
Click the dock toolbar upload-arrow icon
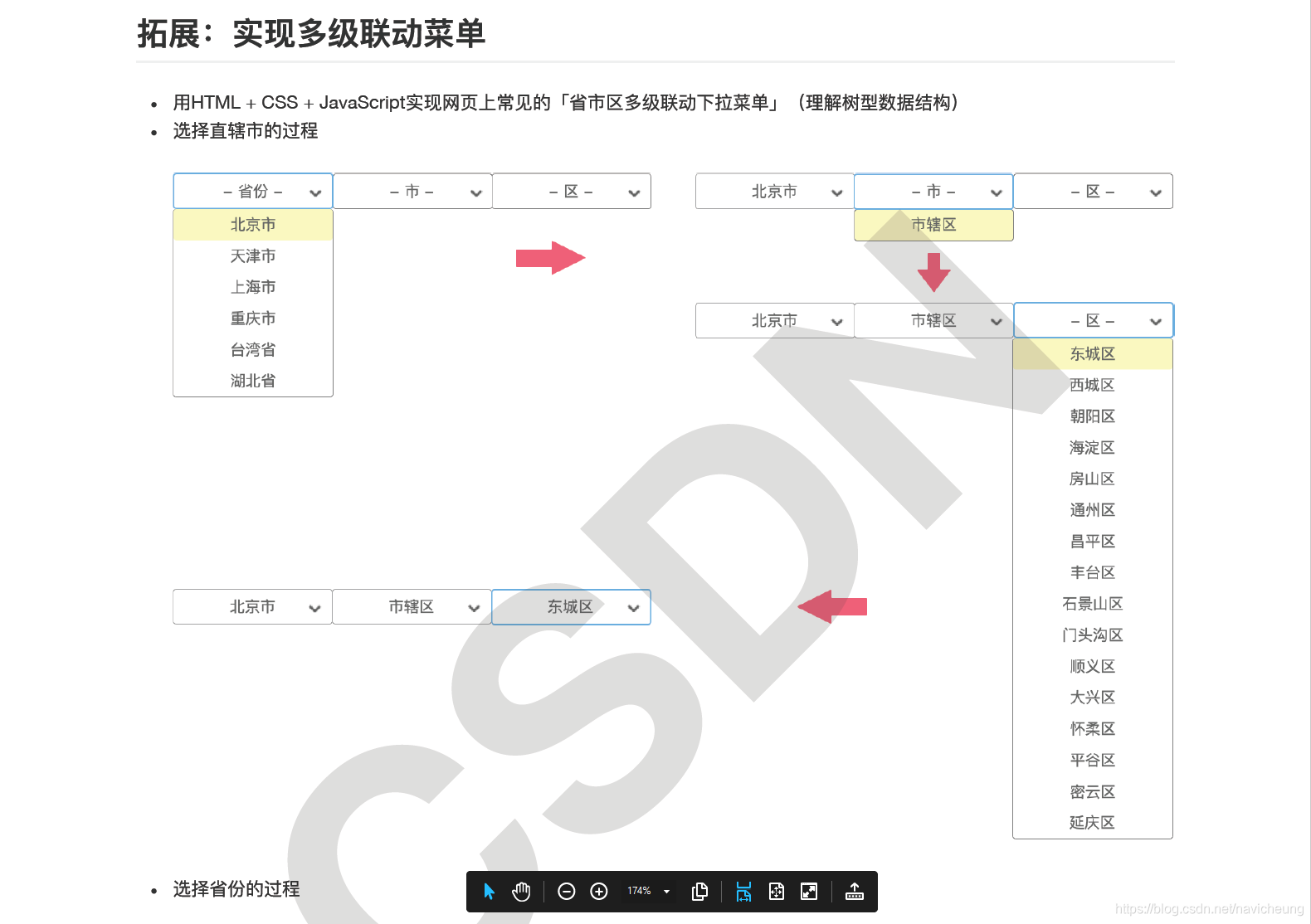point(855,892)
